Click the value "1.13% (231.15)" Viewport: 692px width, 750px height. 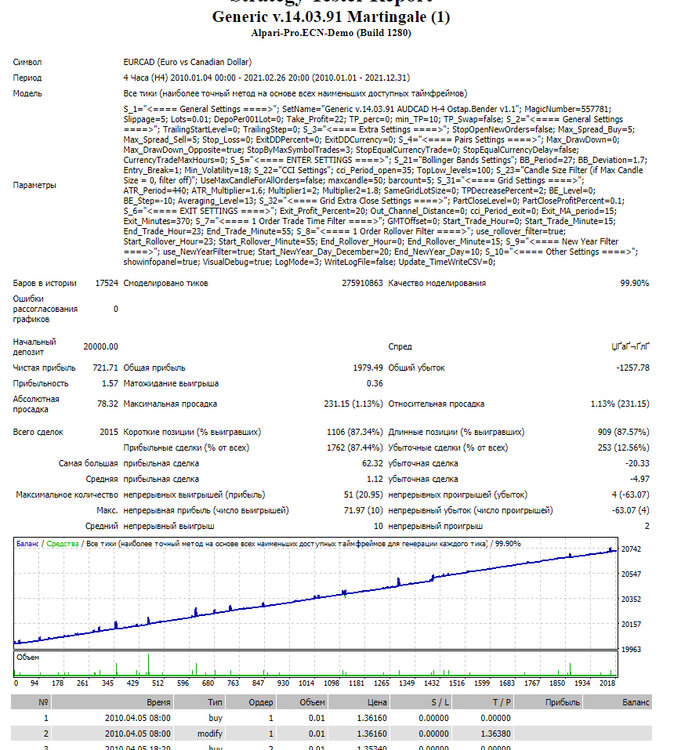click(620, 404)
